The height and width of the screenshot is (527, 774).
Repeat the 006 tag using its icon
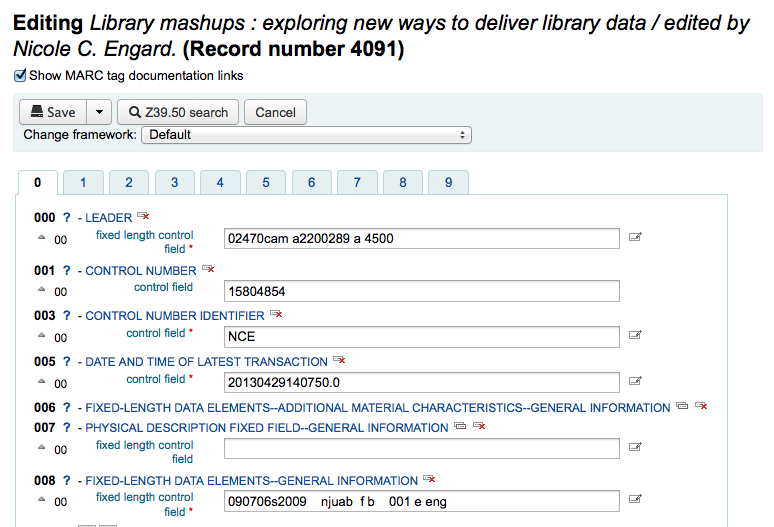tap(682, 407)
